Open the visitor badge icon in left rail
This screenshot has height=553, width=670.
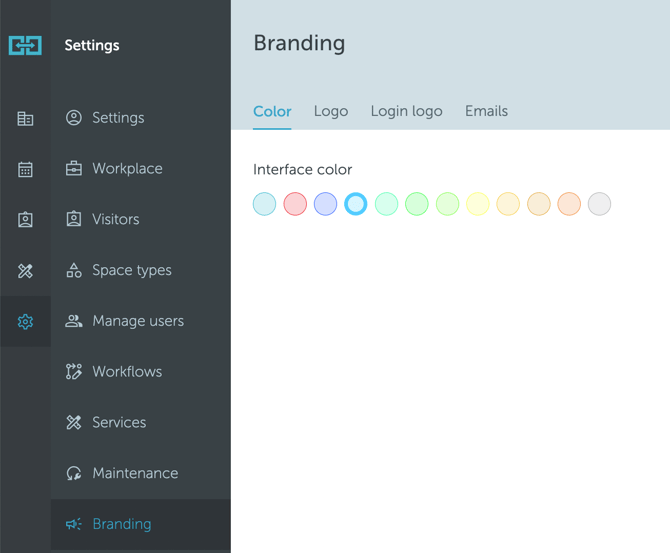25,220
